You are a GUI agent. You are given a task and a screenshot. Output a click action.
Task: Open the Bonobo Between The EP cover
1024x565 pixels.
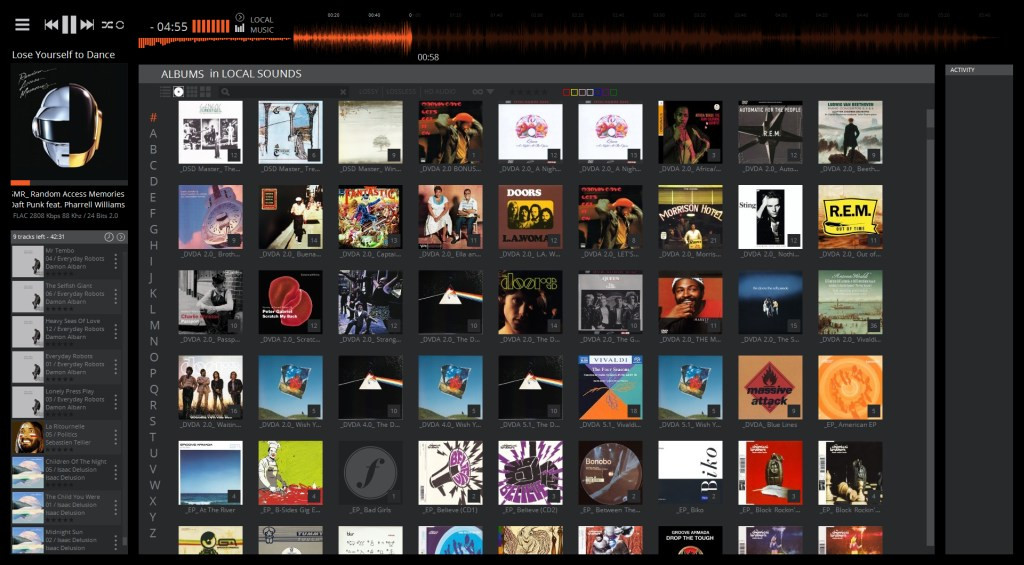pos(610,473)
